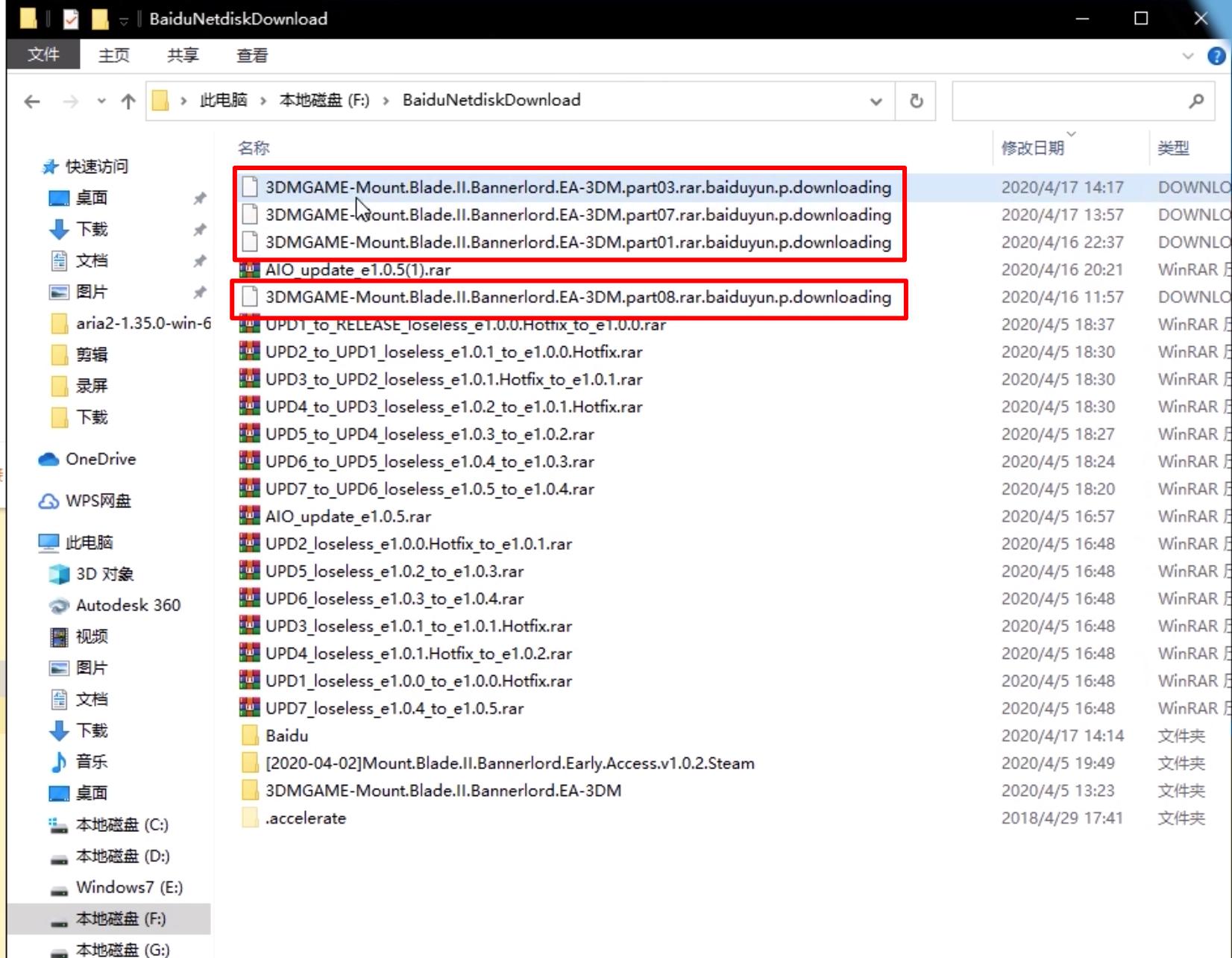Viewport: 1232px width, 958px height.
Task: Click the 快速访问 star icon
Action: click(x=49, y=166)
